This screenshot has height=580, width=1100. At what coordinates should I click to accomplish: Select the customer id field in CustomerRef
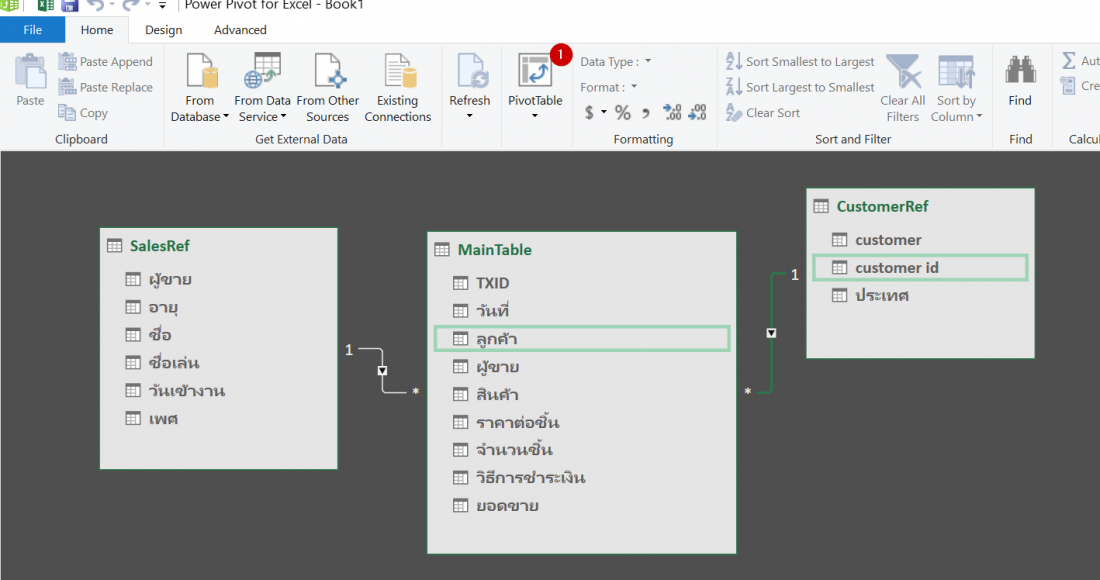pyautogui.click(x=920, y=267)
